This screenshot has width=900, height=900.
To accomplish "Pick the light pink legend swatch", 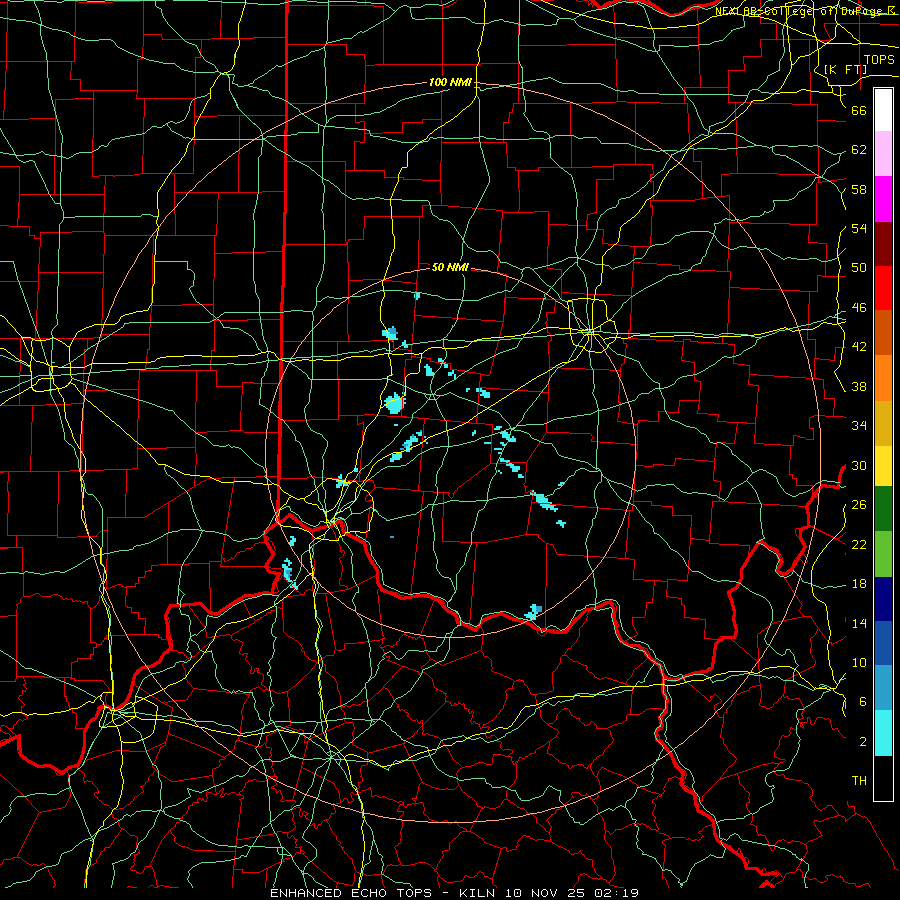I will 883,154.
